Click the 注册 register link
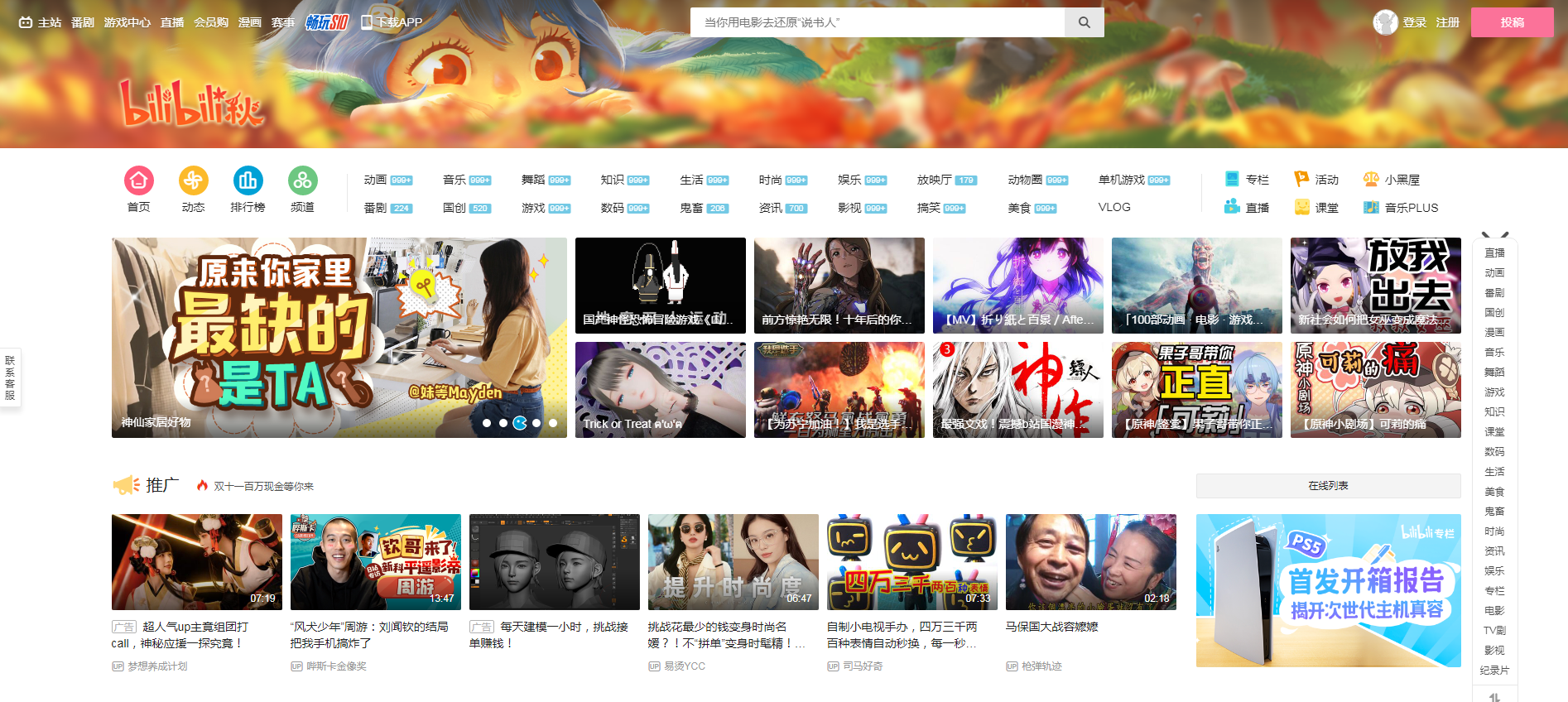This screenshot has height=702, width=1568. [x=1447, y=22]
